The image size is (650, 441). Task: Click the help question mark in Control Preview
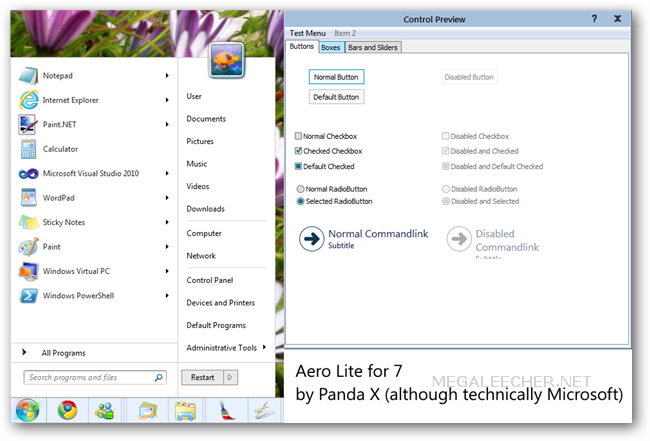tap(594, 19)
